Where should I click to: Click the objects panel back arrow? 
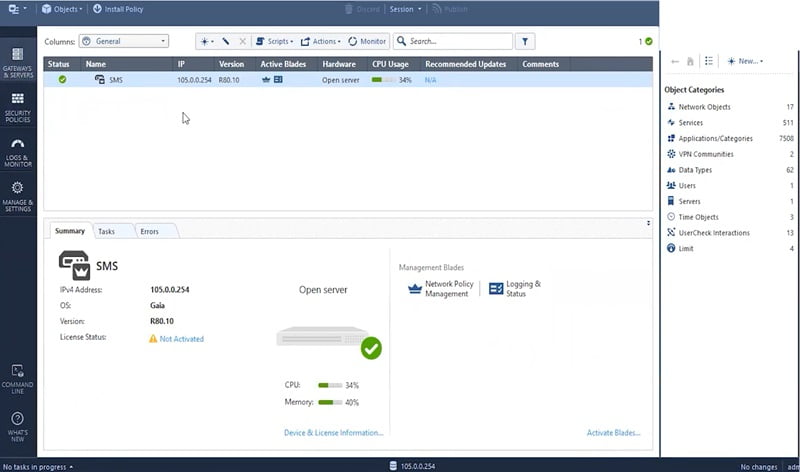tap(675, 61)
